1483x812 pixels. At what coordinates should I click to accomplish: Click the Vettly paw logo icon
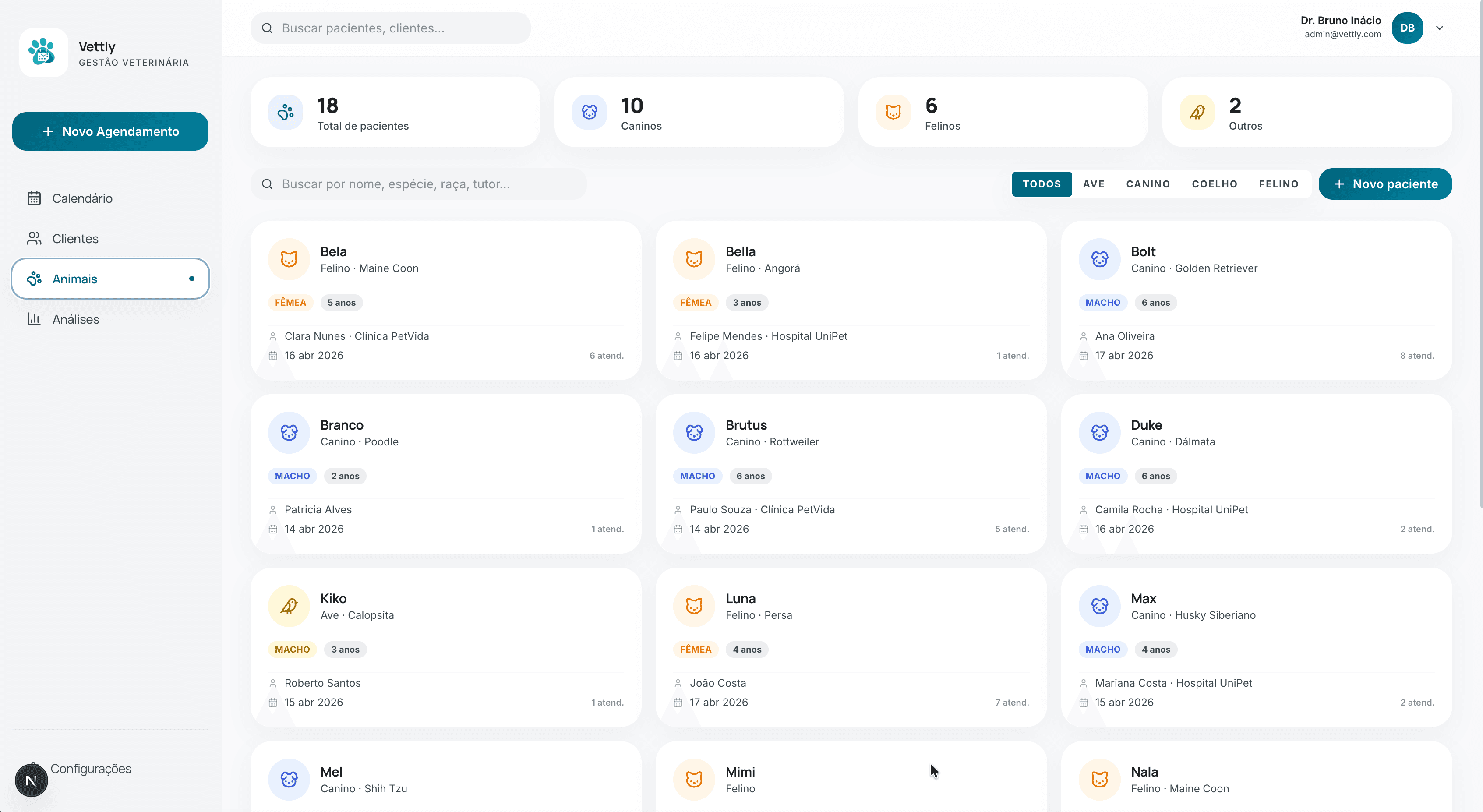tap(43, 53)
